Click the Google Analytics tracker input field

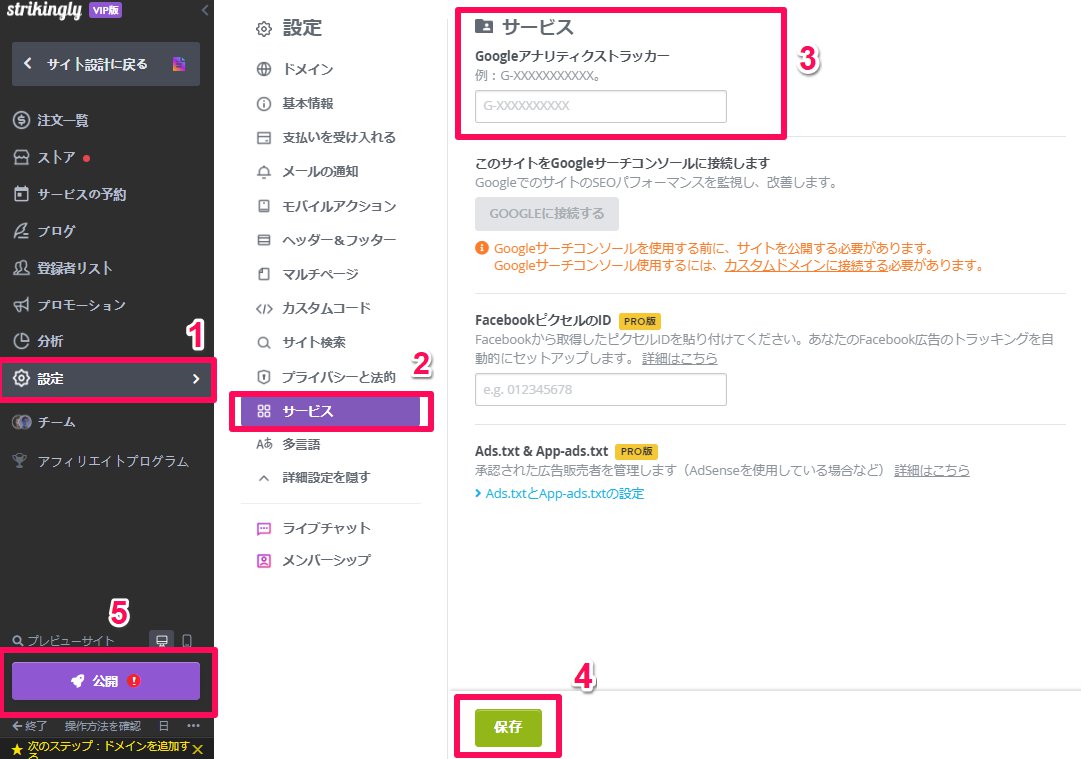click(x=600, y=106)
